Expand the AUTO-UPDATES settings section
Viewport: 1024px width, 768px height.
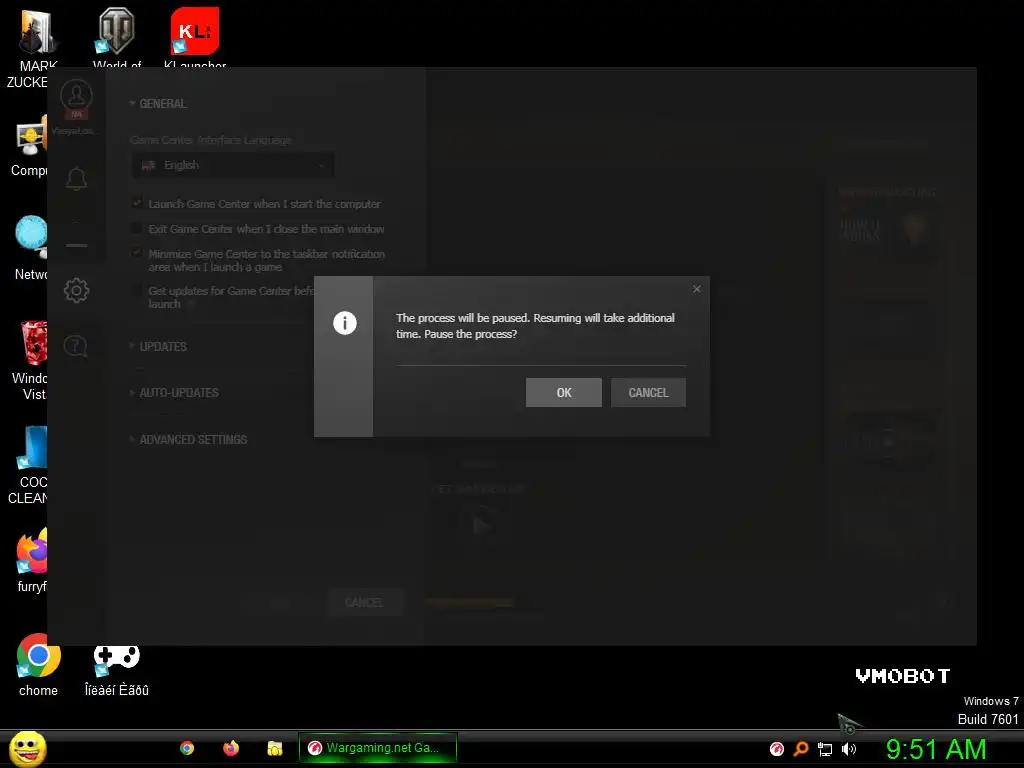pos(174,393)
